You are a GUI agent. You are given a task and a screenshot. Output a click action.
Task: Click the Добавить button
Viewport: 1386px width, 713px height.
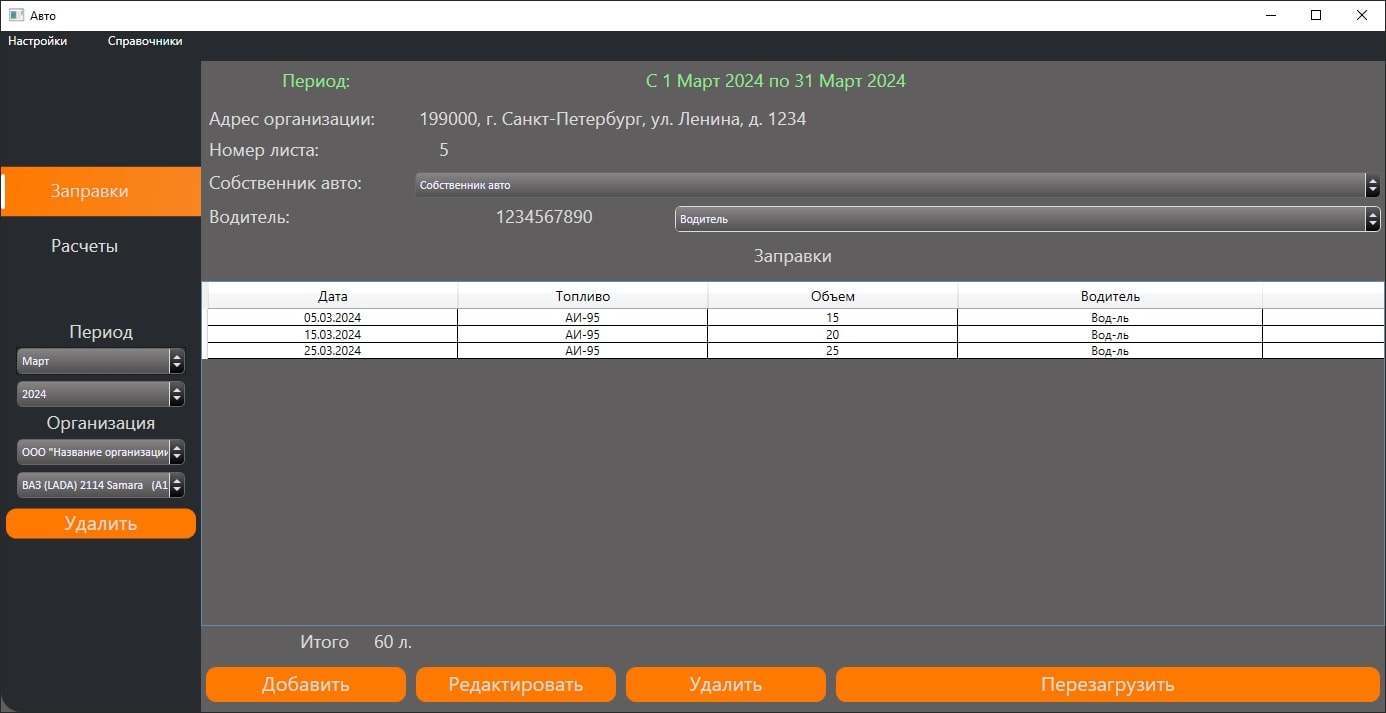pyautogui.click(x=306, y=685)
